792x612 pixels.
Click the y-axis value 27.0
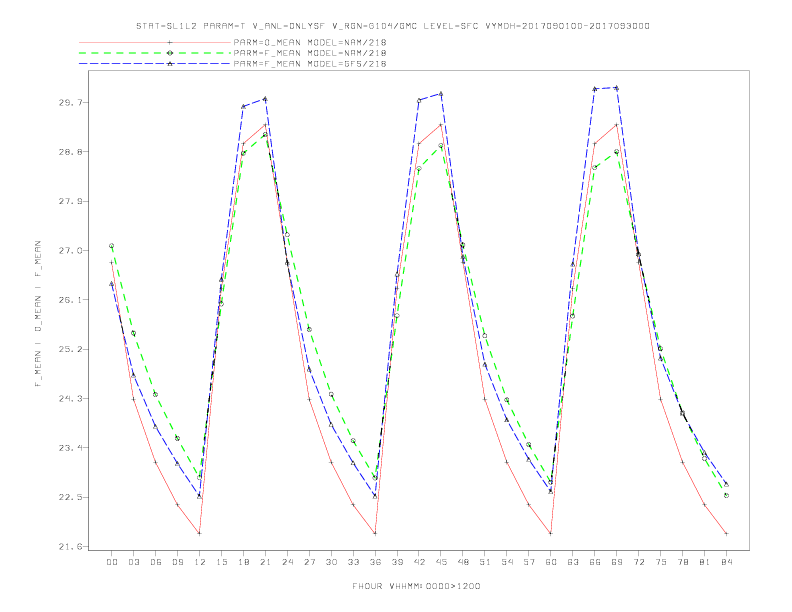[71, 250]
